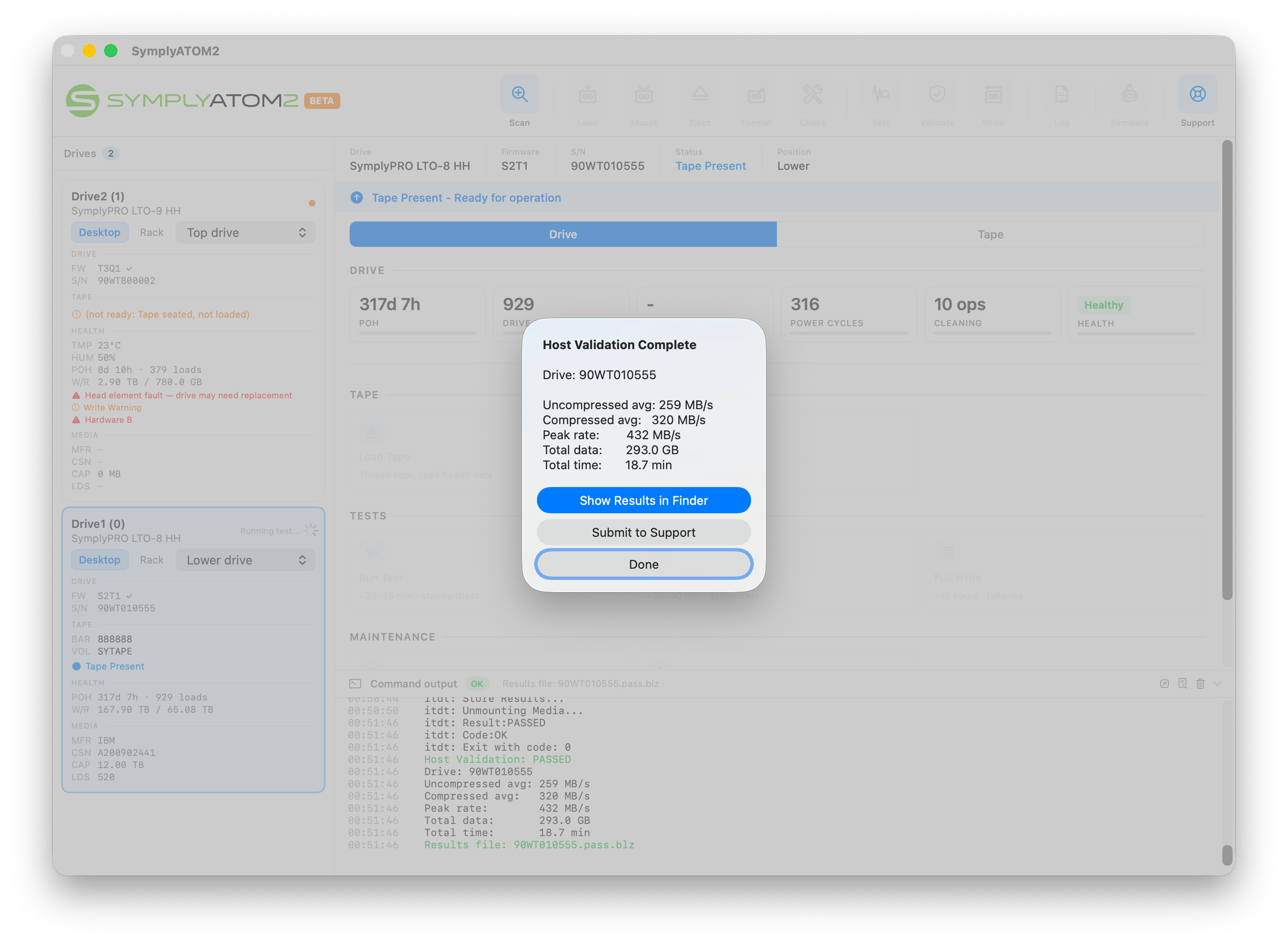Click the Full Write test icon

[x=947, y=553]
